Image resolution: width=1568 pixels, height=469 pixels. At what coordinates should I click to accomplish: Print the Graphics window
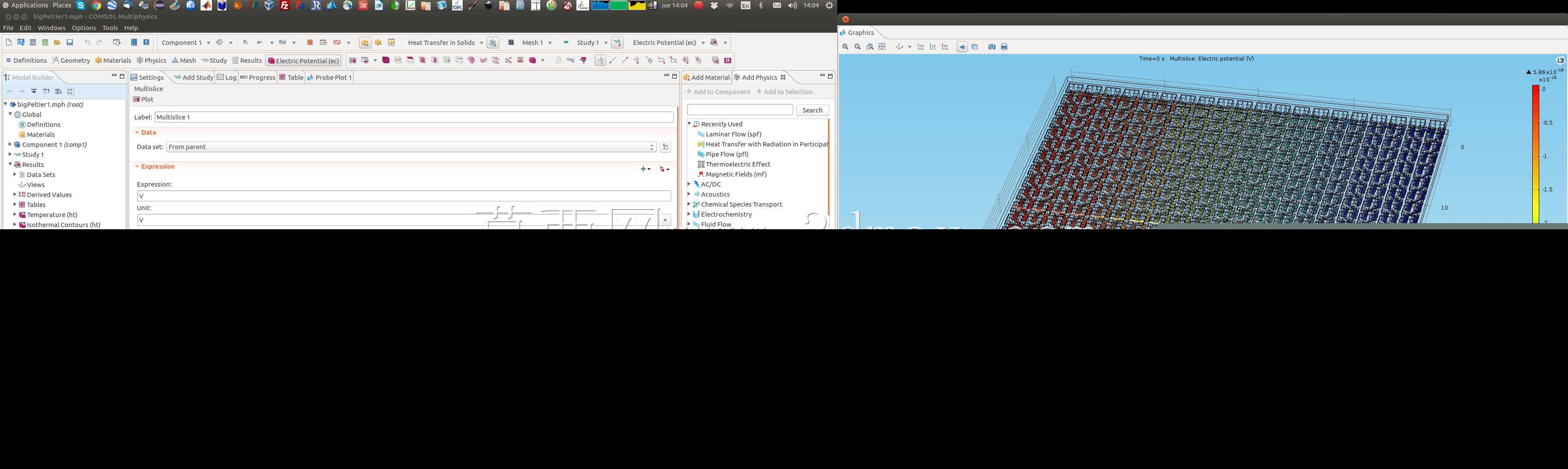pos(1004,47)
